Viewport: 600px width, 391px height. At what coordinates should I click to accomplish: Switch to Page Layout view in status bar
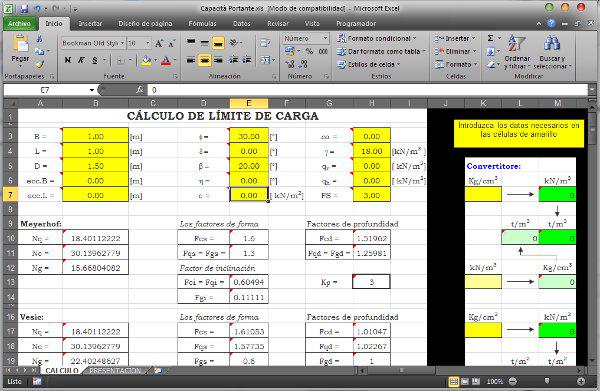point(465,381)
